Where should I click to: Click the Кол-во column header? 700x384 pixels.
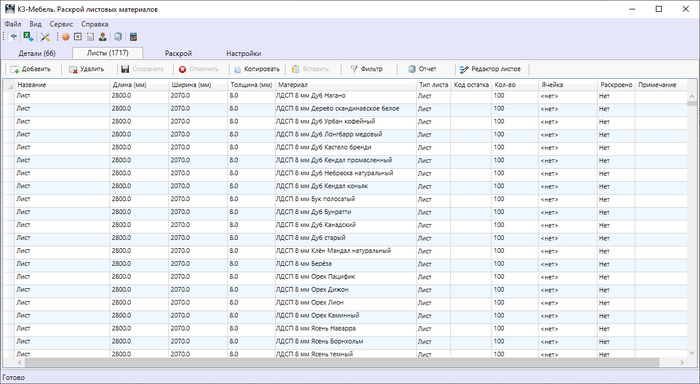[515, 85]
